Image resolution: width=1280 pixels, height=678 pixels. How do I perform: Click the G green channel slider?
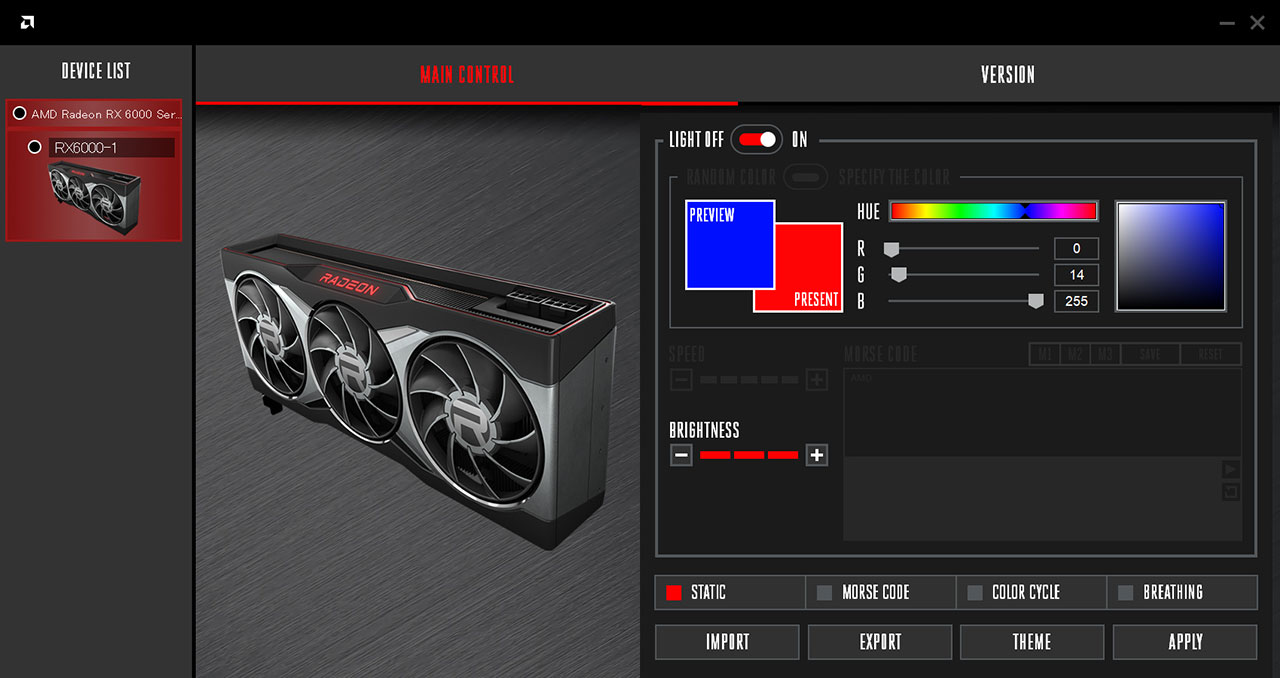pyautogui.click(x=963, y=274)
